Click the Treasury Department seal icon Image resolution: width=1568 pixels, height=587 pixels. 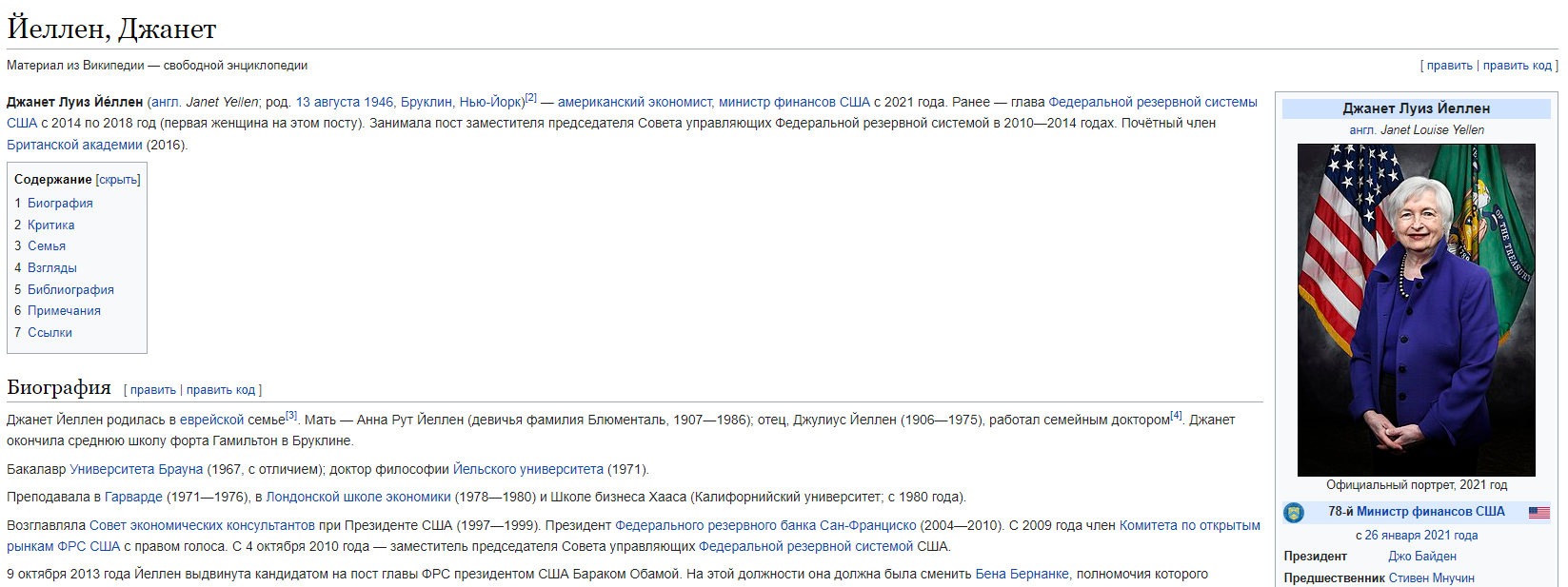(1293, 513)
